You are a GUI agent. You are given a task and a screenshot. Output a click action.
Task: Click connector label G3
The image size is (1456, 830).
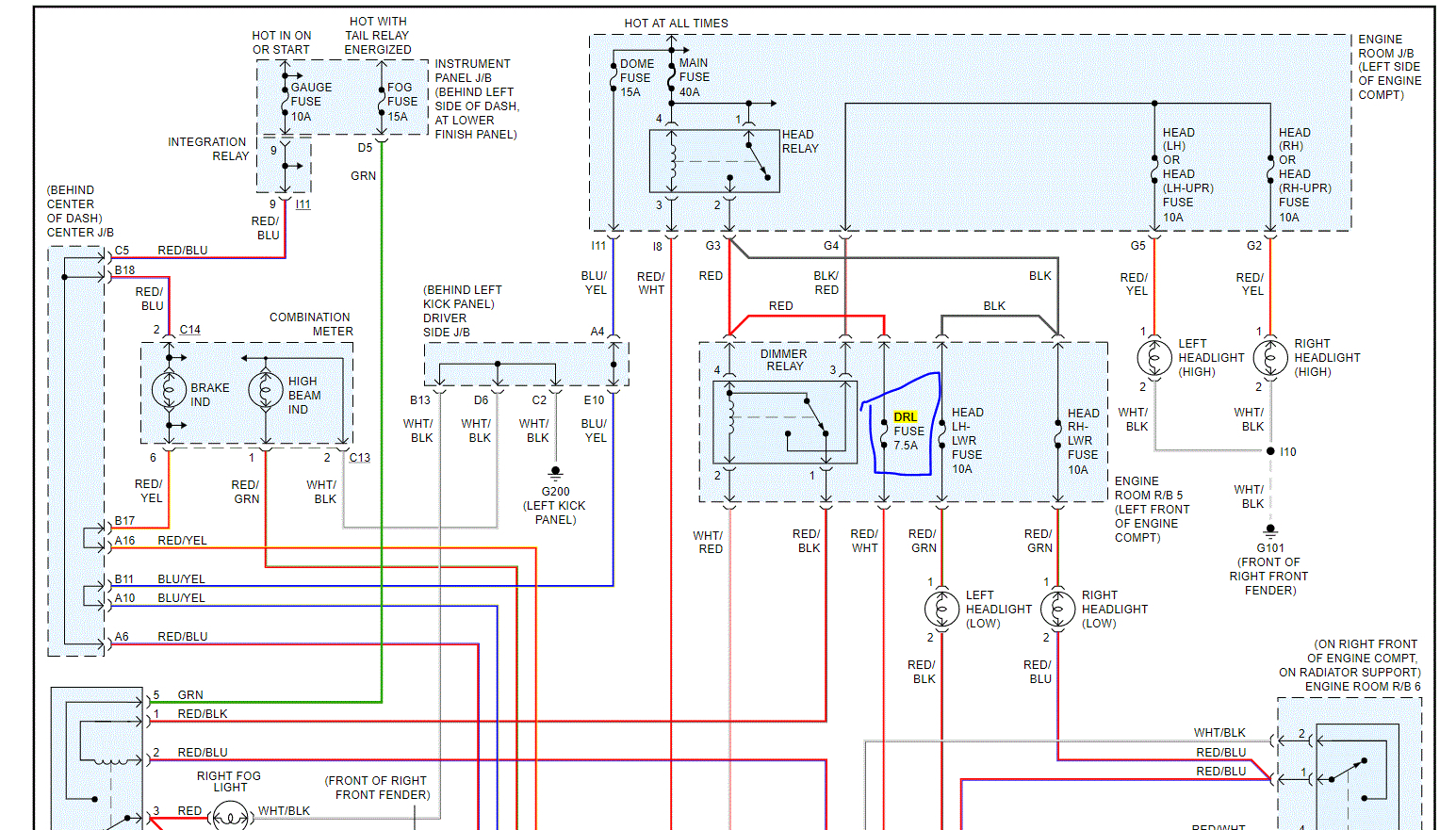coord(713,246)
